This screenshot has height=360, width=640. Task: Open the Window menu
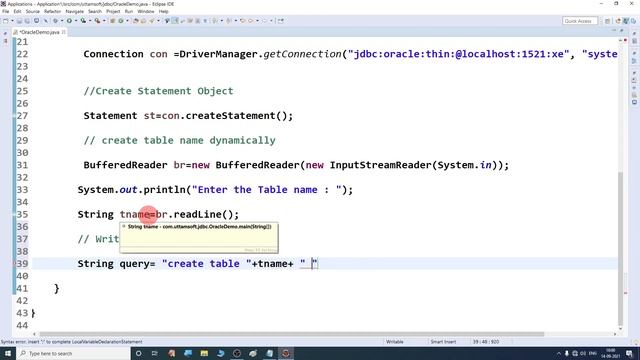click(146, 11)
